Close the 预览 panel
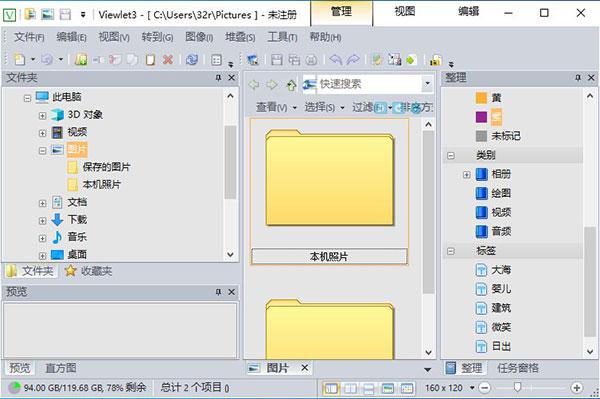 click(232, 292)
